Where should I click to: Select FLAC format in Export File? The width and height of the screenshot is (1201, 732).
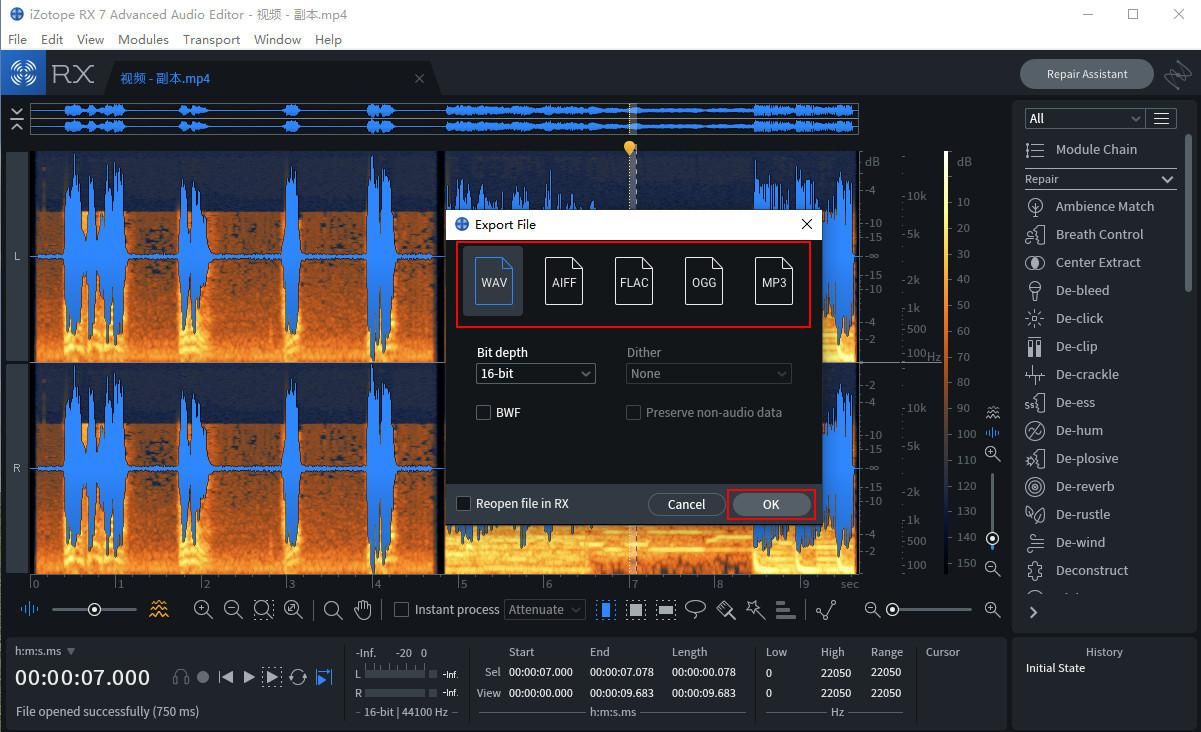click(634, 281)
